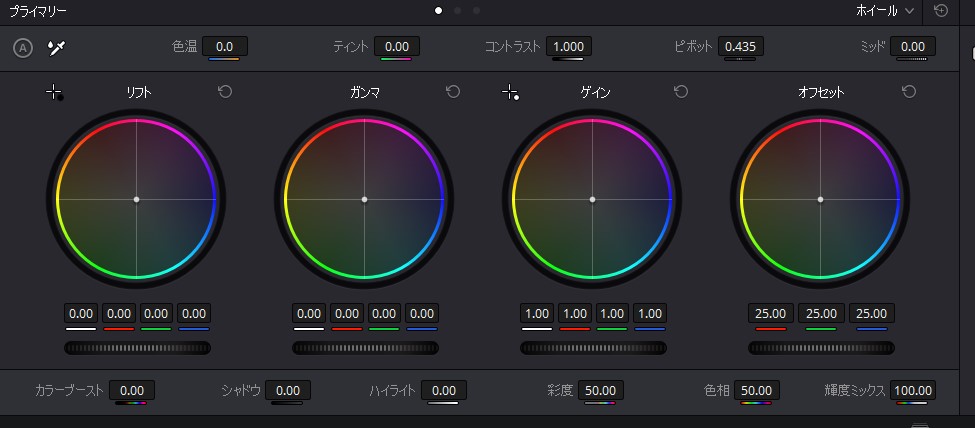Click the オフセット wheel label
975x428 pixels.
821,93
